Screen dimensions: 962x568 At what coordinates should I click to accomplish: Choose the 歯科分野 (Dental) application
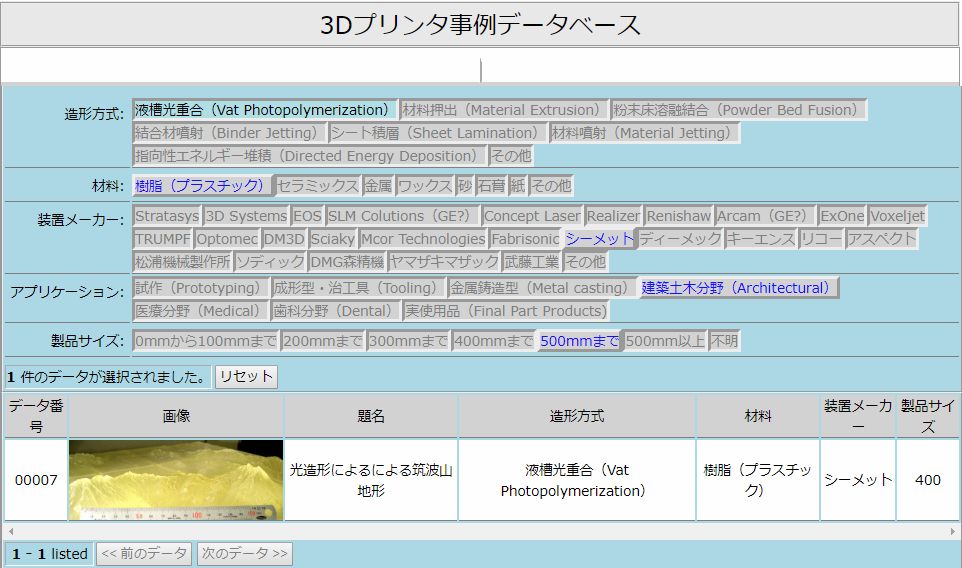tap(336, 311)
